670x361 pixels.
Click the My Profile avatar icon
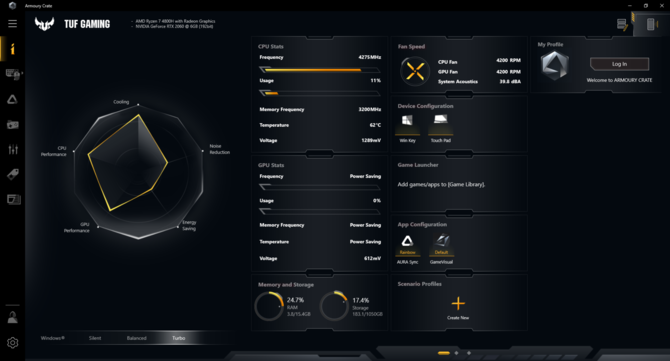pos(554,65)
